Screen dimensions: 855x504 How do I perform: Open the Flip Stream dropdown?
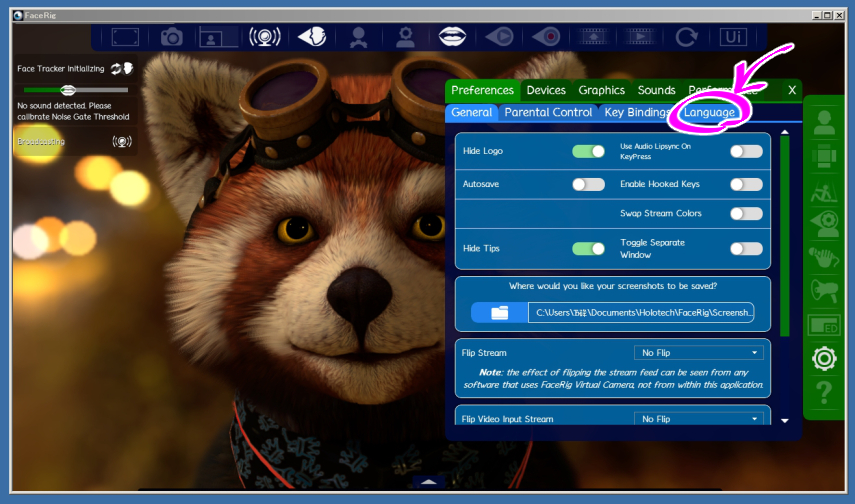(699, 353)
